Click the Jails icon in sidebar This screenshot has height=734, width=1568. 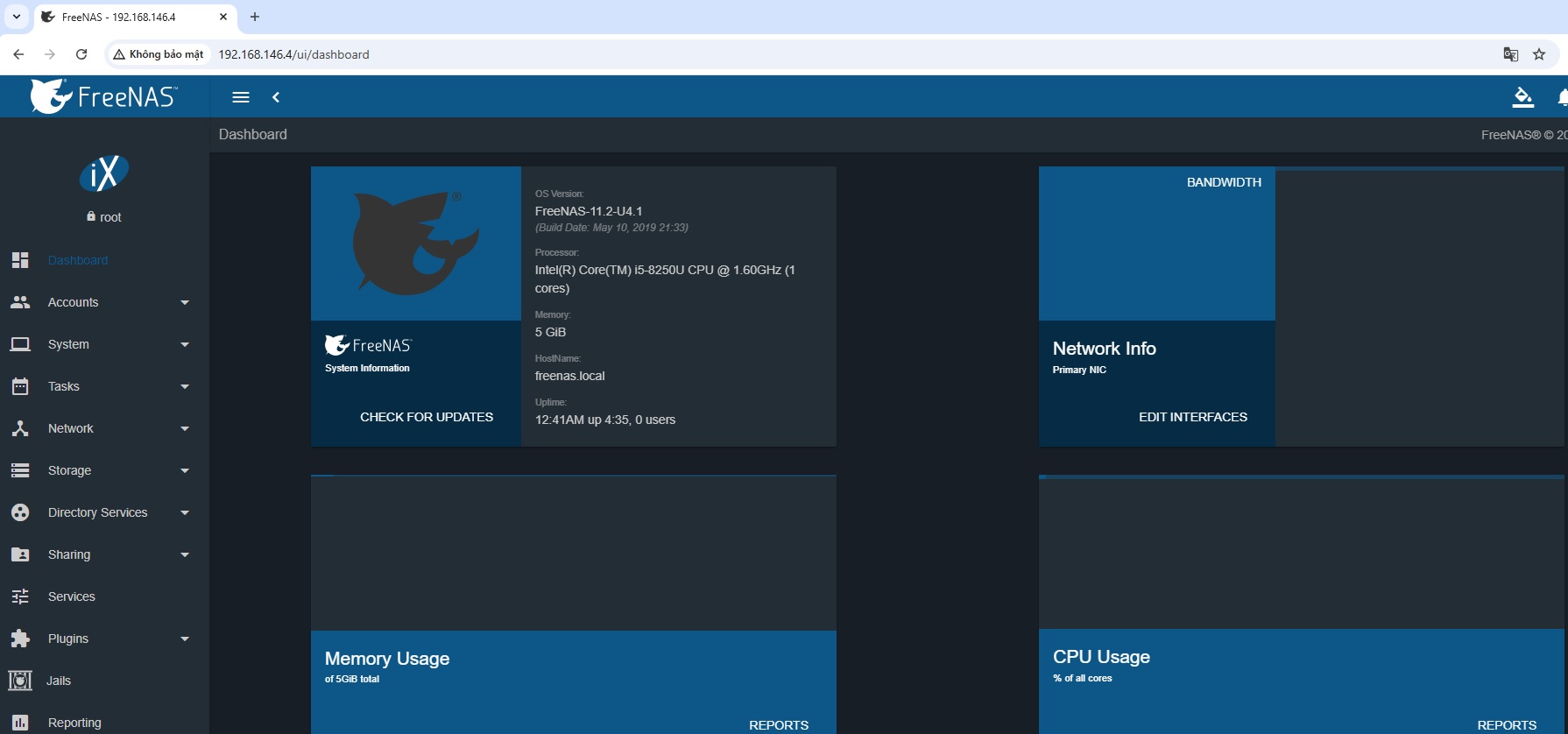(20, 681)
